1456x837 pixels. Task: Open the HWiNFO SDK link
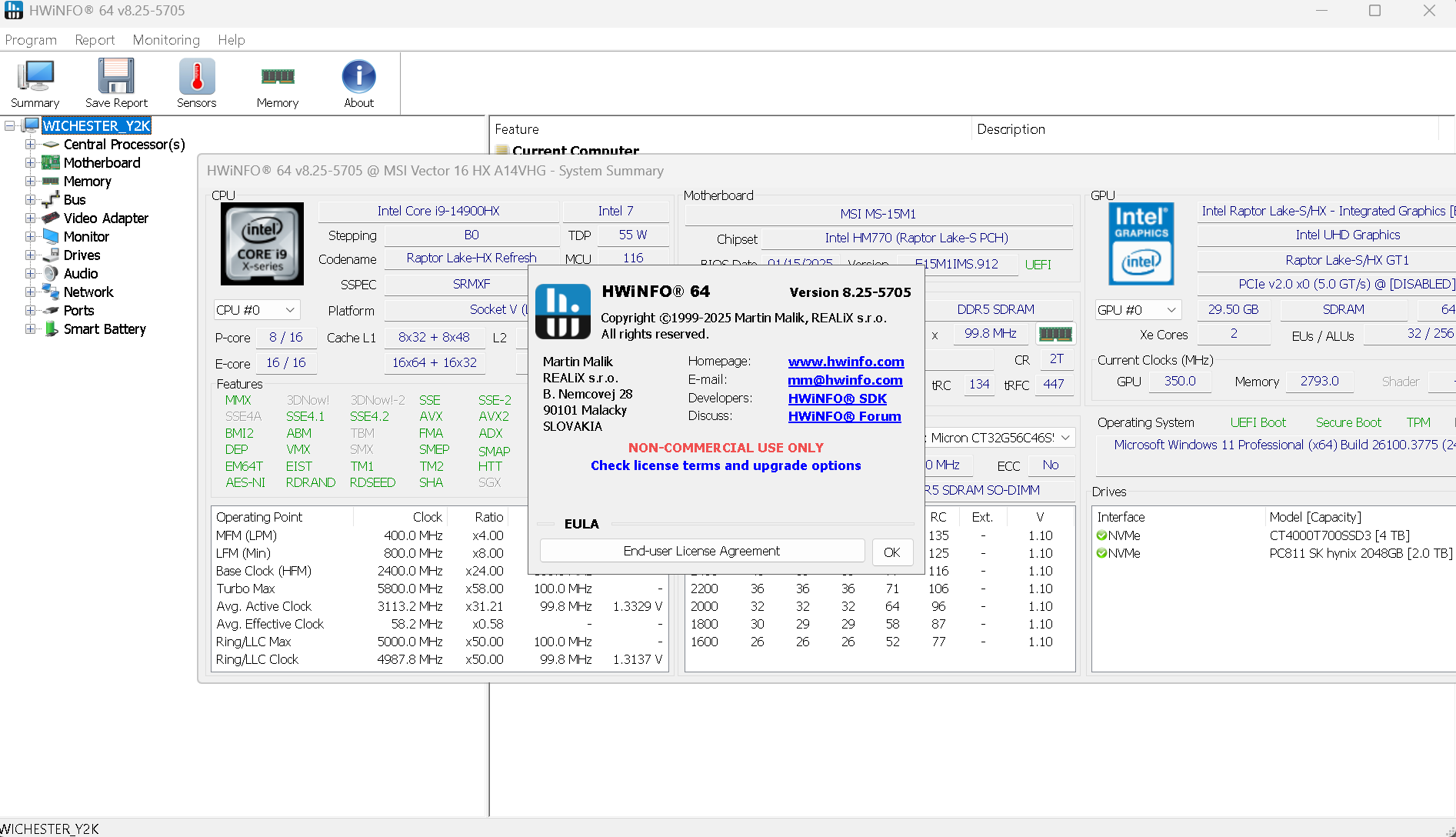coord(838,398)
